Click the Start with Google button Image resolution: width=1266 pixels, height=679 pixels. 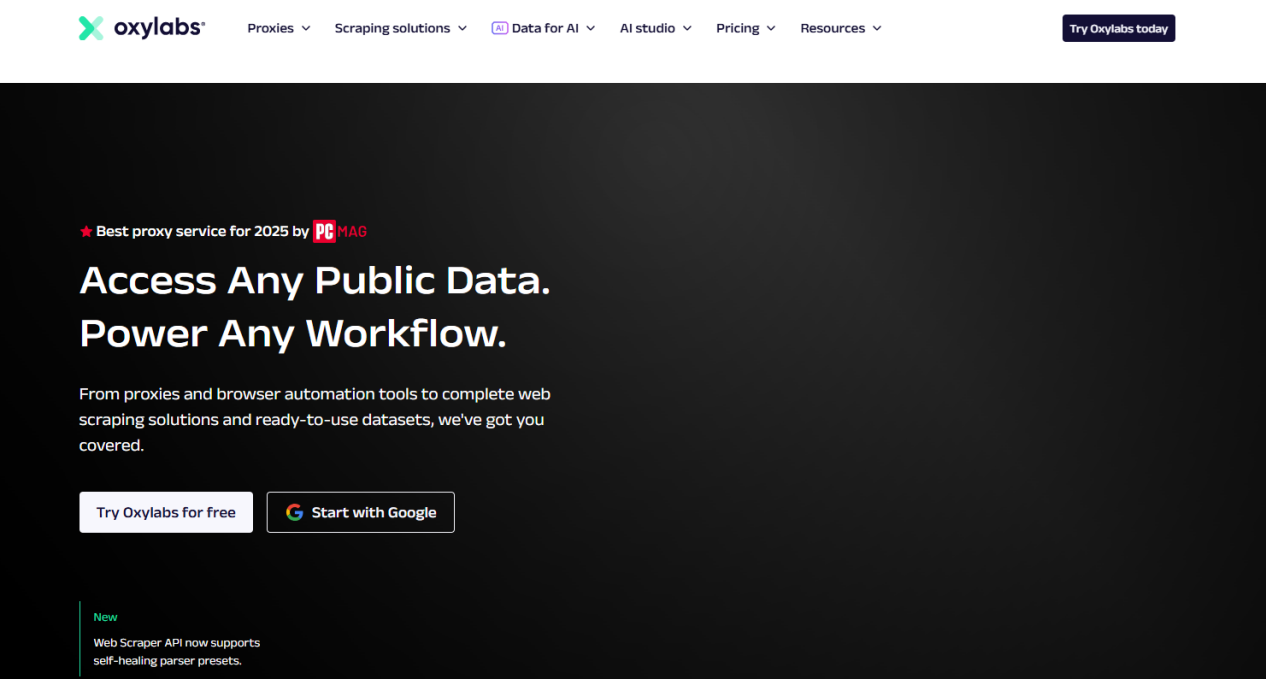361,512
